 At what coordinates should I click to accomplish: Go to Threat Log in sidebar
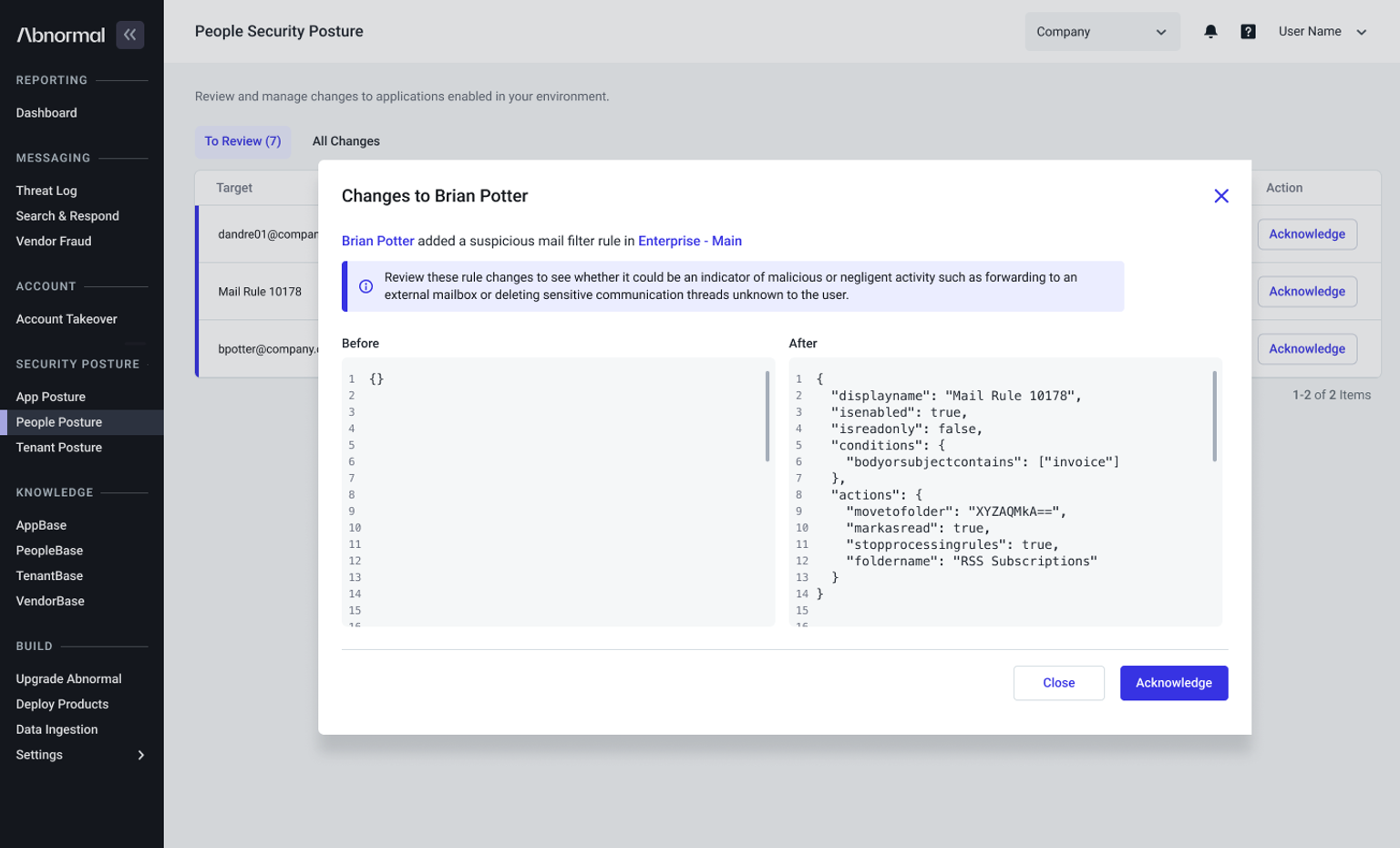[x=46, y=191]
